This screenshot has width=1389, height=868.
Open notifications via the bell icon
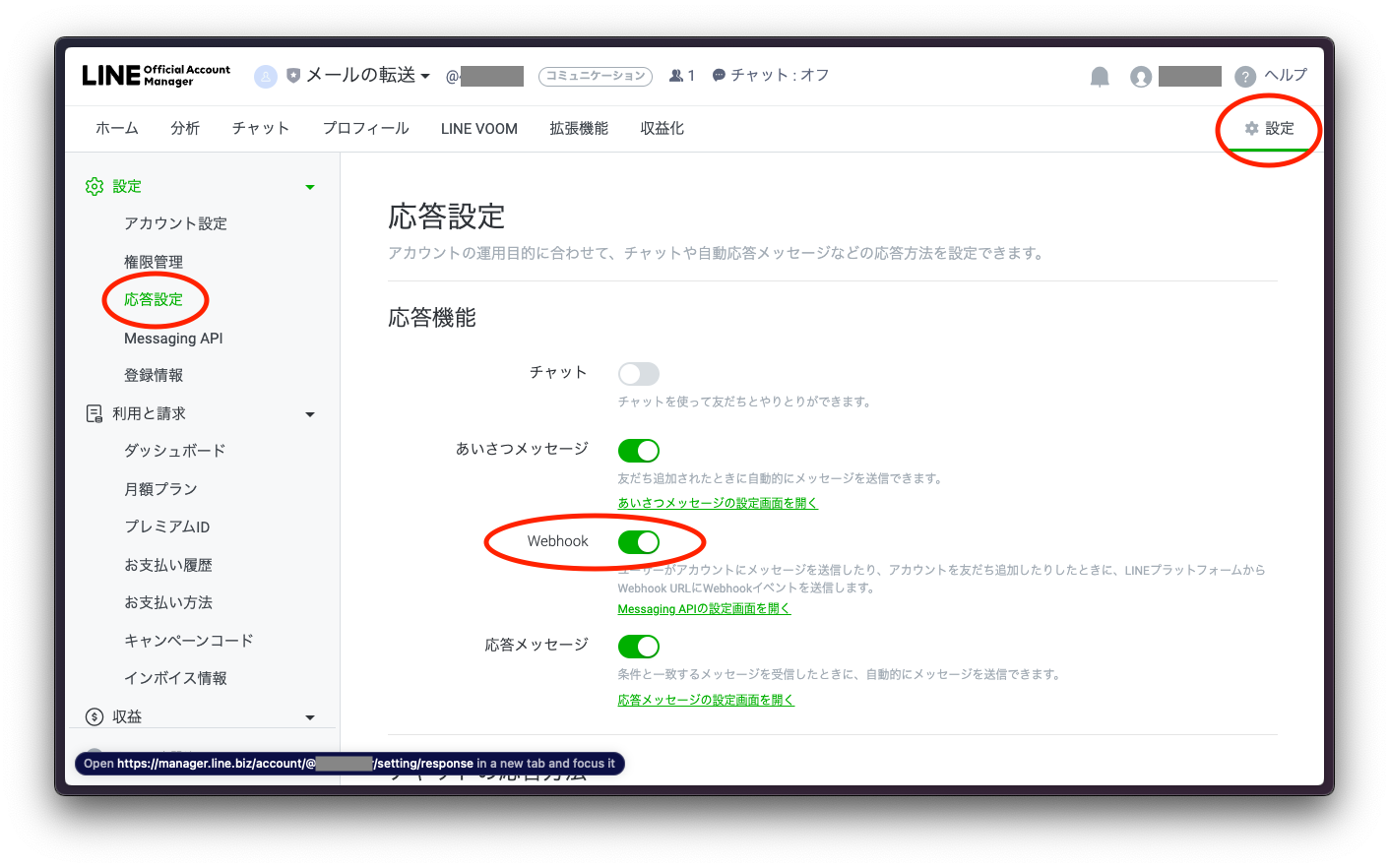pyautogui.click(x=1100, y=76)
